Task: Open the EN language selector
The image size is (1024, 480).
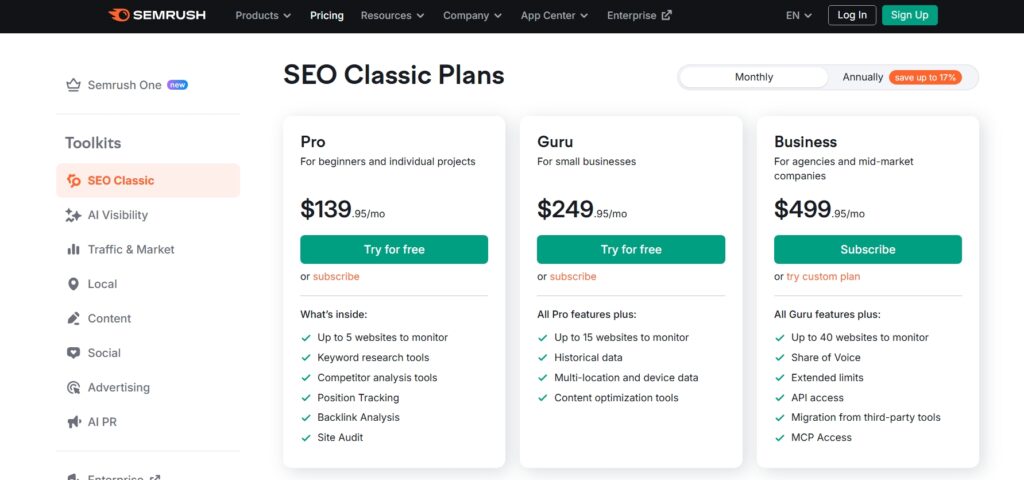Action: point(799,15)
